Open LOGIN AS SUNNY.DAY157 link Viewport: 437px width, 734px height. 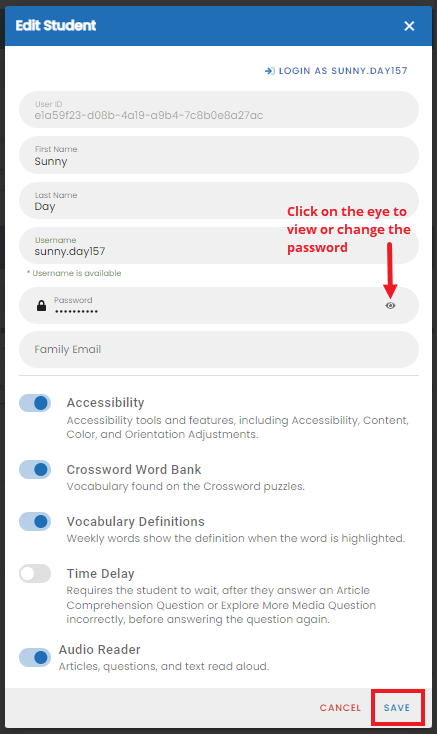(x=336, y=71)
